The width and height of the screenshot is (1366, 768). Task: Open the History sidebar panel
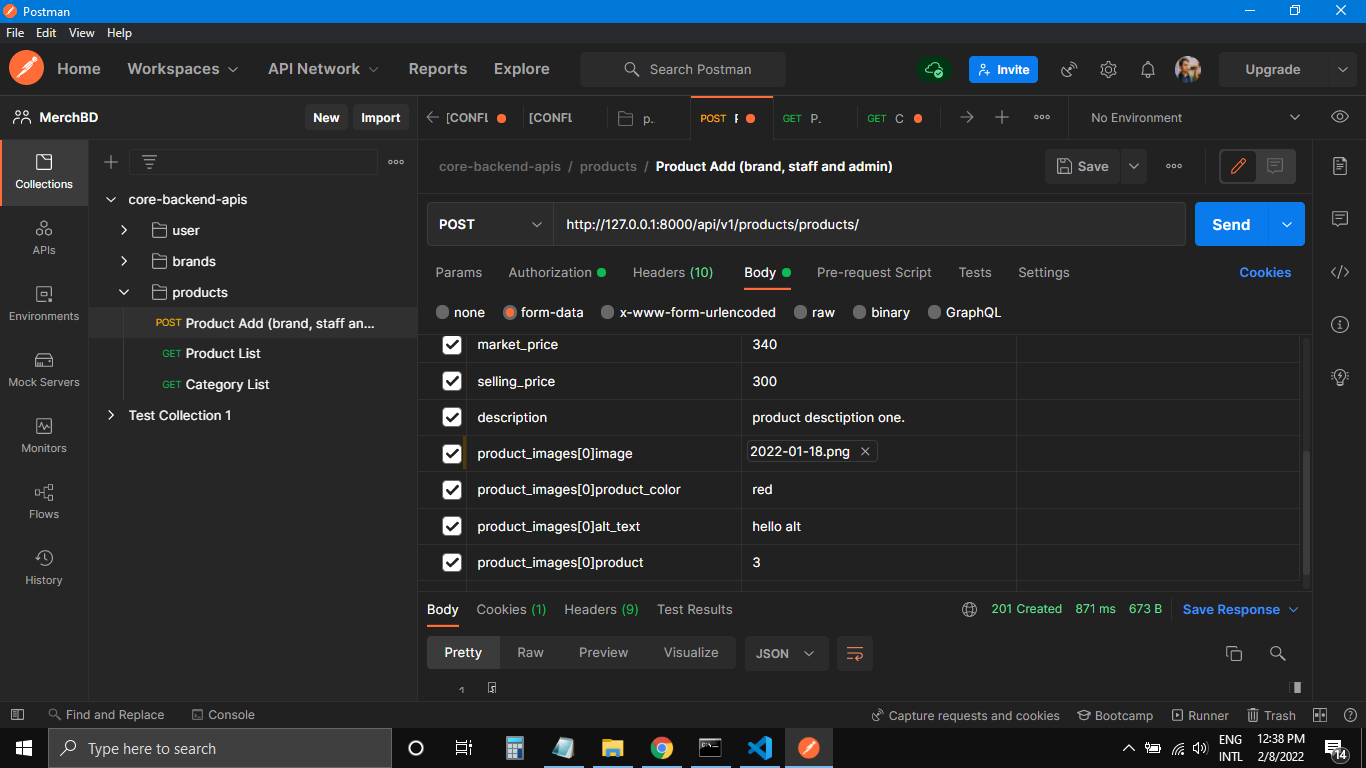[x=44, y=568]
